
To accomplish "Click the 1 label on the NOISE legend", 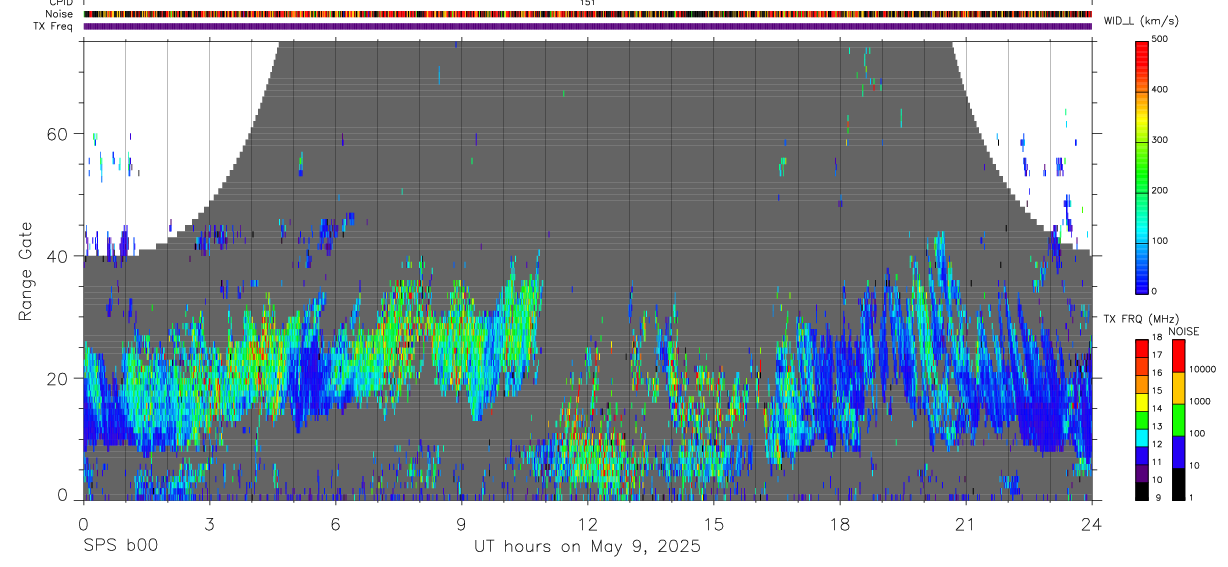I will 1192,499.
